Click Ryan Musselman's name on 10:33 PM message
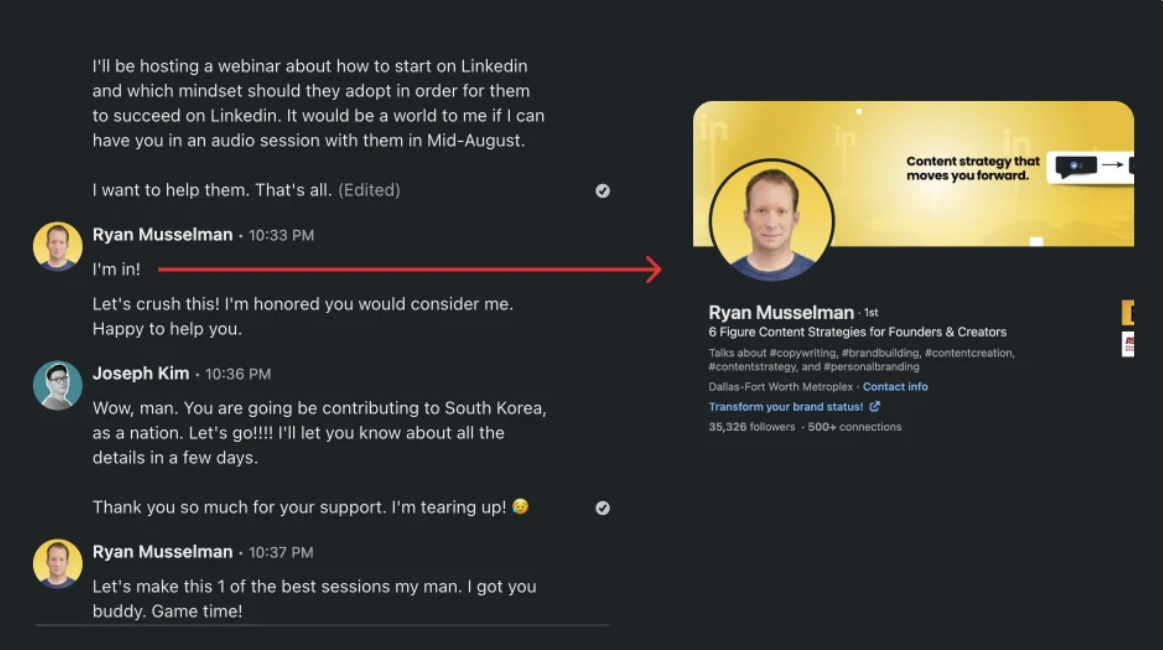This screenshot has height=650, width=1163. pos(162,235)
